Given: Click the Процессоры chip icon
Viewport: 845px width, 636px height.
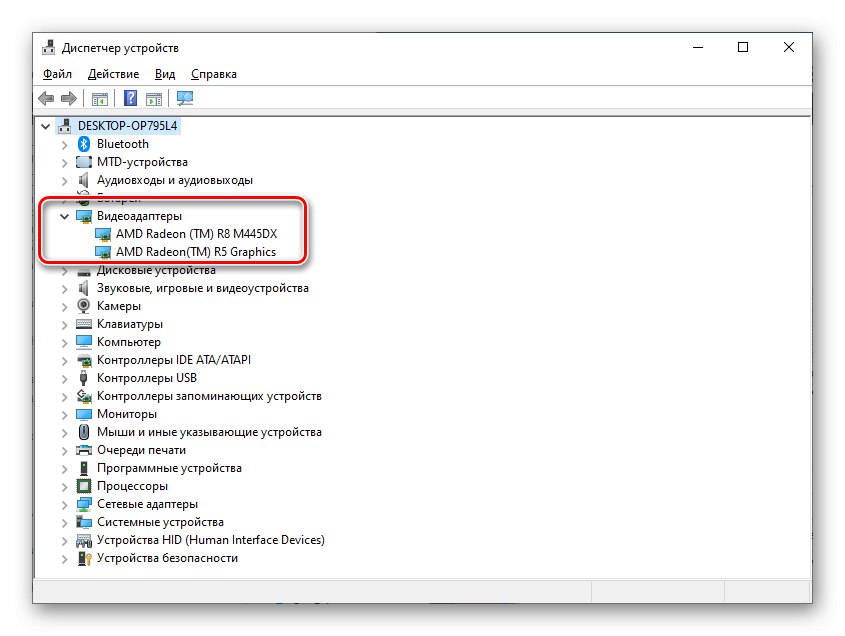Looking at the screenshot, I should coord(84,486).
